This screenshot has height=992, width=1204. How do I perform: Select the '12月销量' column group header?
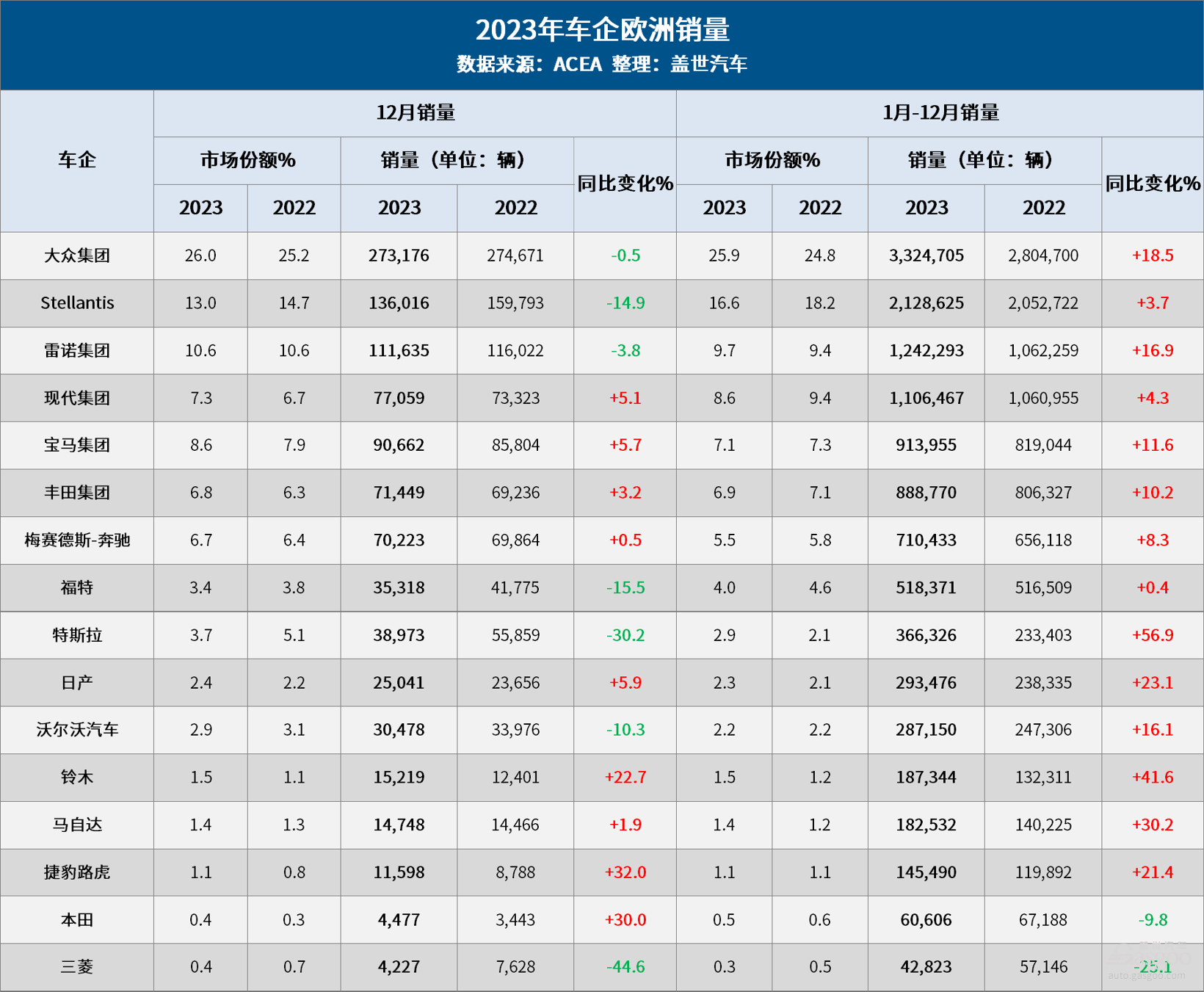(415, 113)
